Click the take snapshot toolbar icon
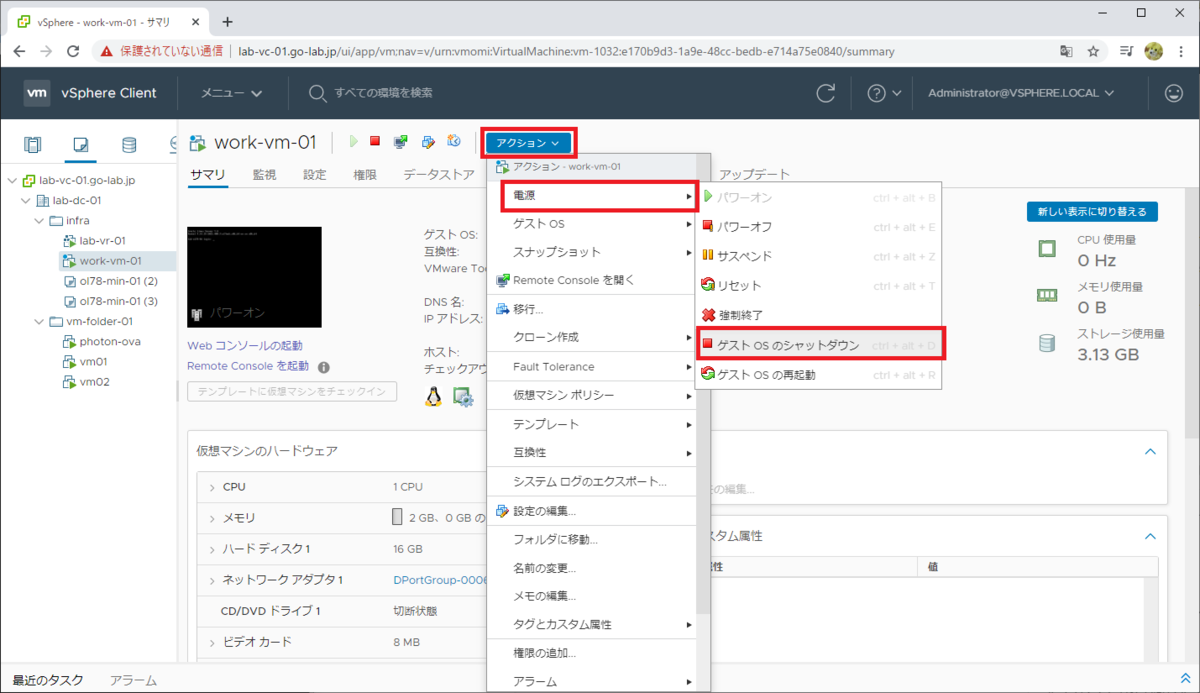The width and height of the screenshot is (1200, 693). pos(454,142)
